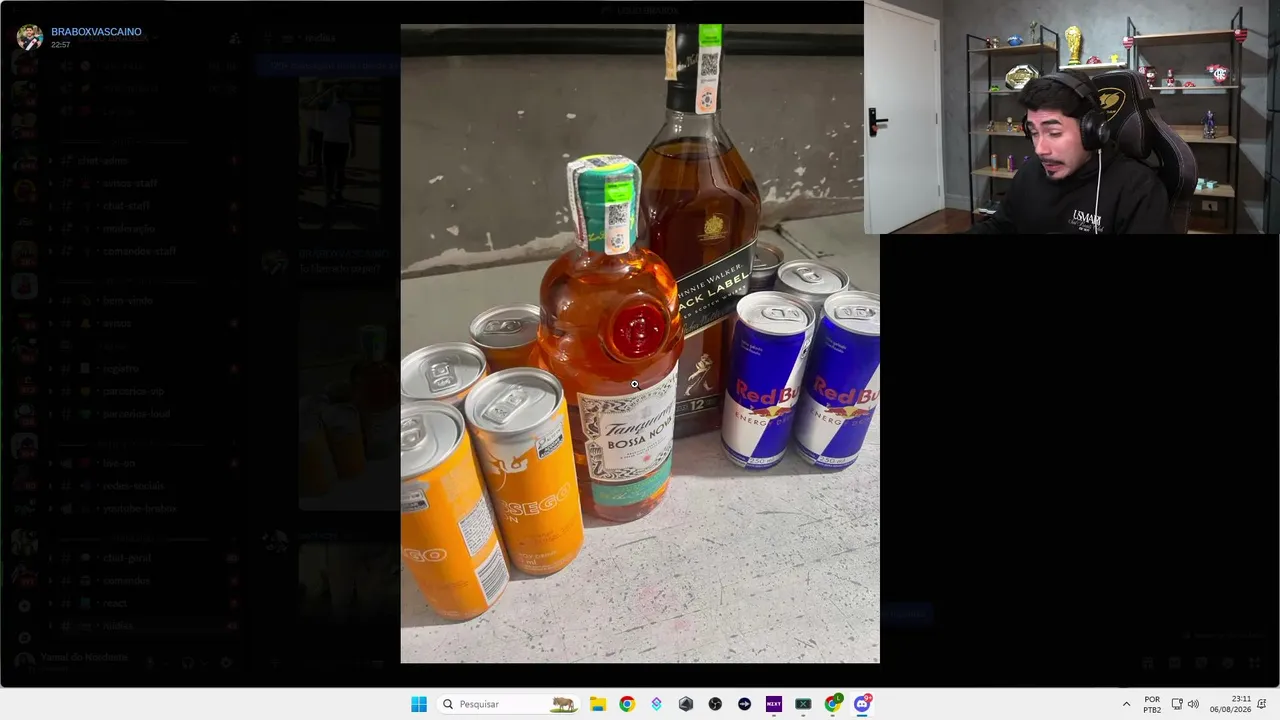Image resolution: width=1280 pixels, height=720 pixels.
Task: Open the purple NEXT app in taskbar
Action: click(774, 704)
